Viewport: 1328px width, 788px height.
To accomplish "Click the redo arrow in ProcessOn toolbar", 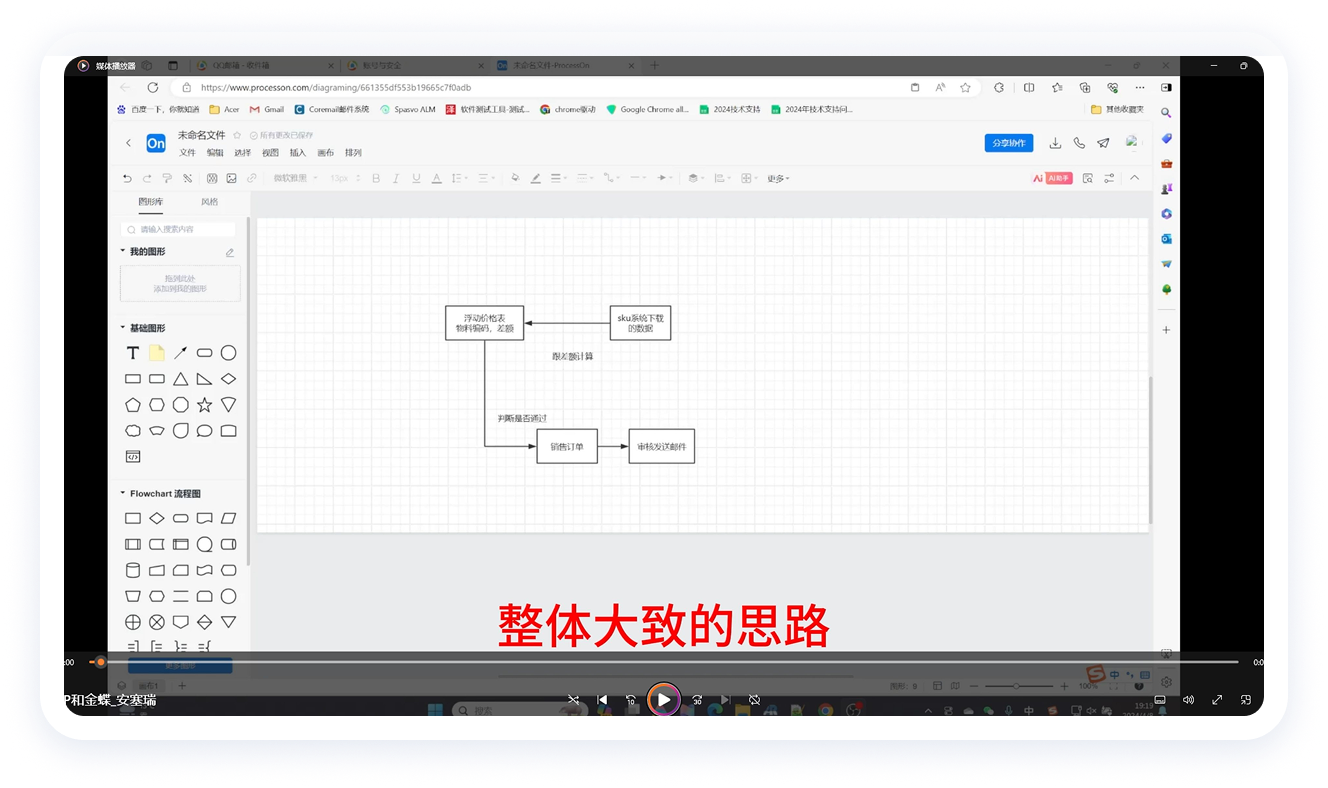I will (147, 178).
